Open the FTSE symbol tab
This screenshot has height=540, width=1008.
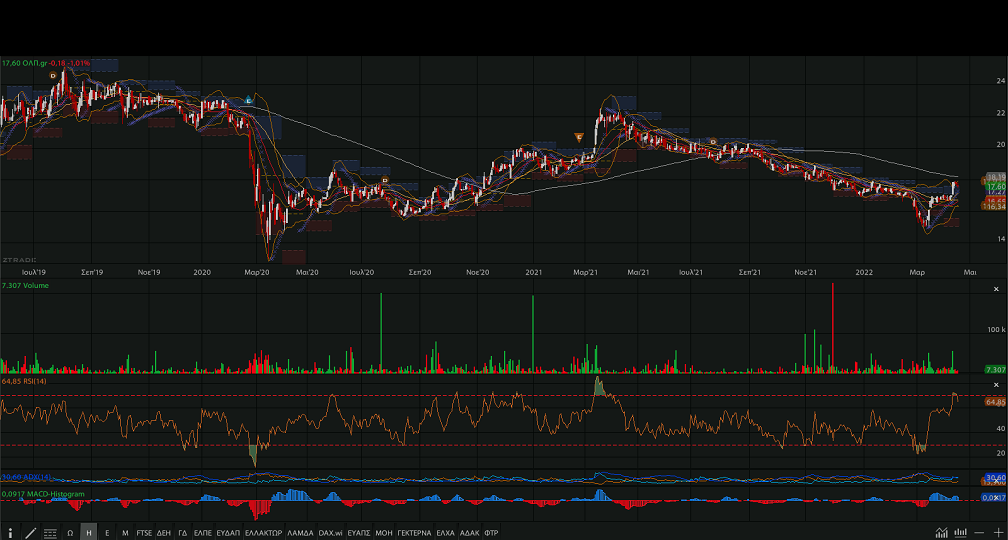(144, 532)
